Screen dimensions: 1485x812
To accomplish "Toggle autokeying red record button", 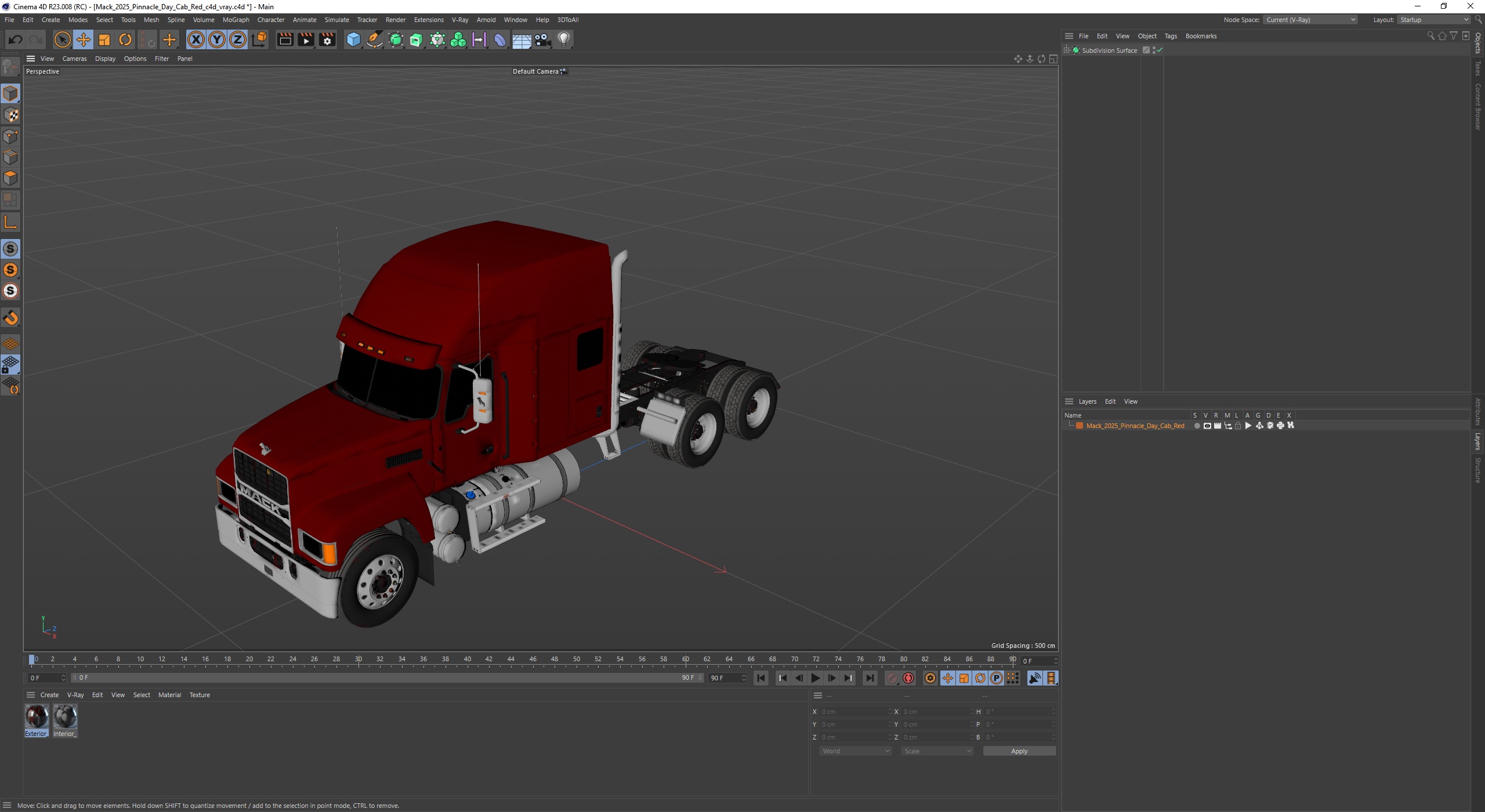I will click(908, 678).
